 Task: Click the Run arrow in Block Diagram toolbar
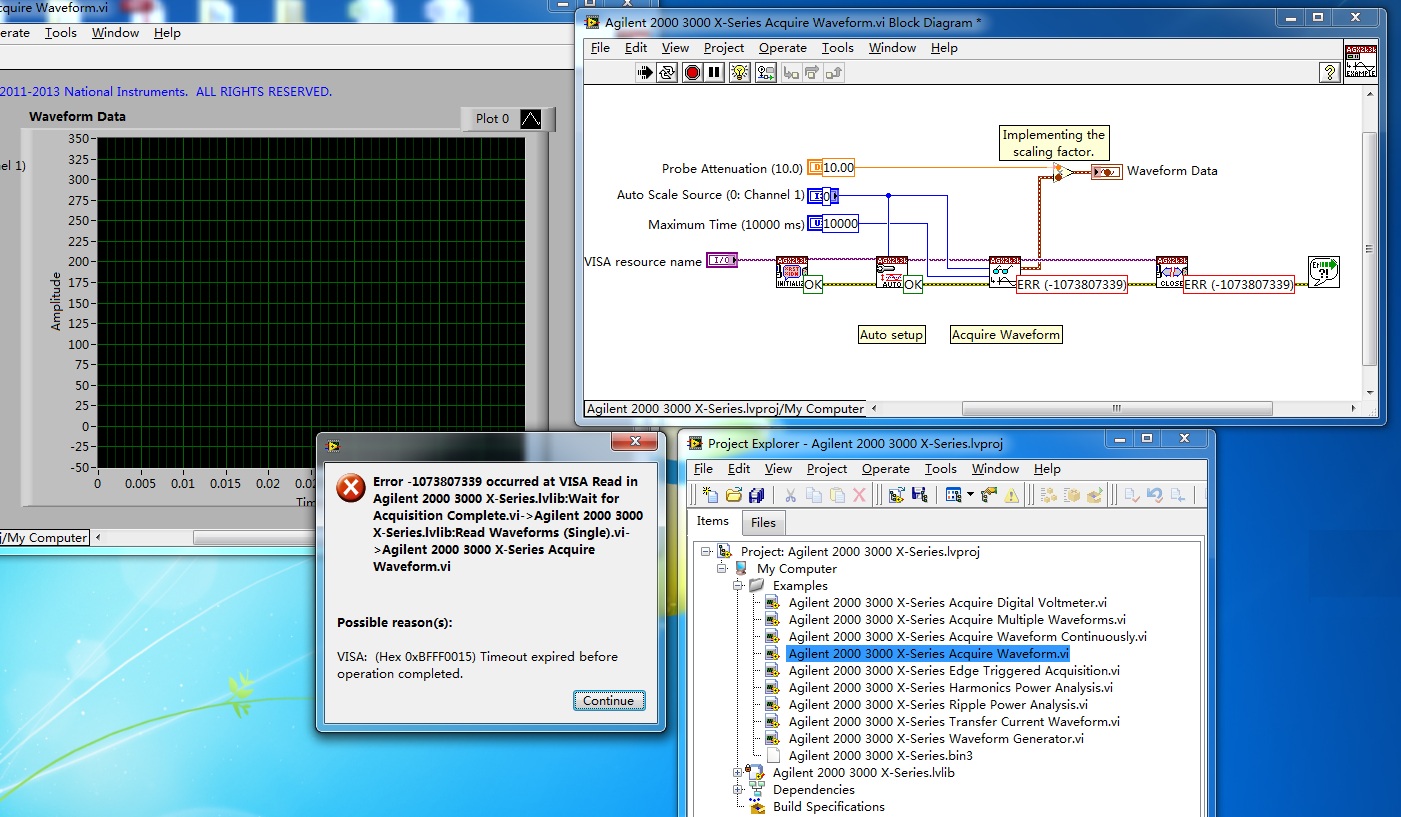pos(646,72)
